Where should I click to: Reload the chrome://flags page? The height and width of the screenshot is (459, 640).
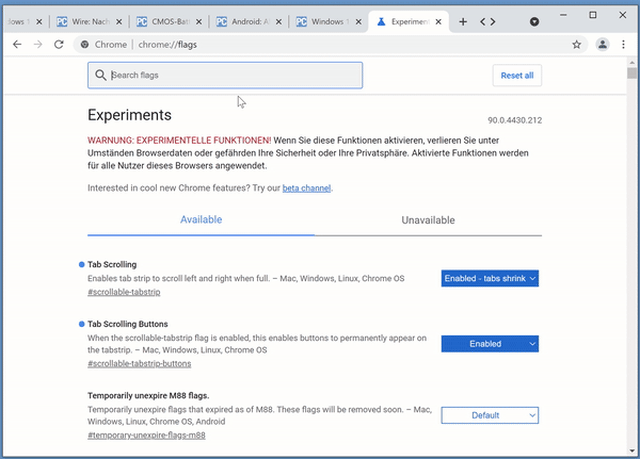[x=59, y=44]
